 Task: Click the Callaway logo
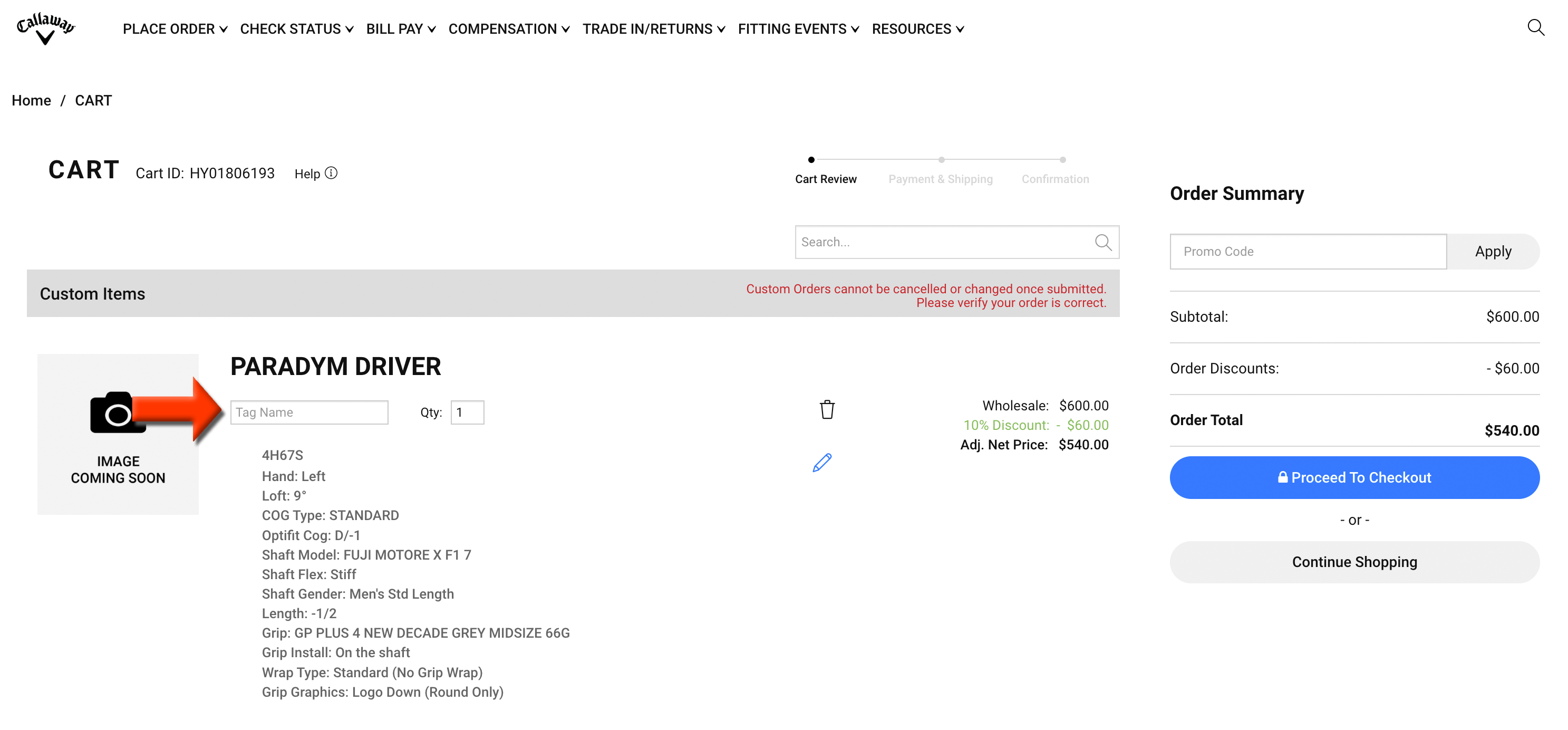point(46,28)
